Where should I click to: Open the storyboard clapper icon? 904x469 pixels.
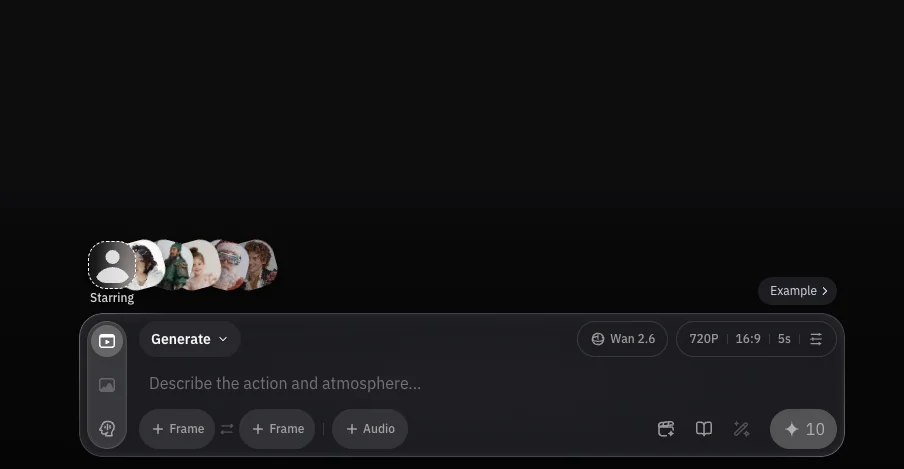click(666, 429)
